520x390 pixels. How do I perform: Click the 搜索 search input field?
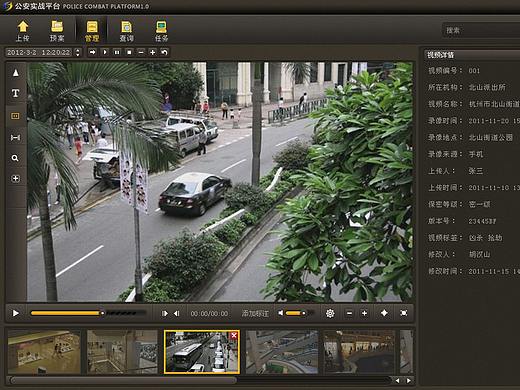481,30
